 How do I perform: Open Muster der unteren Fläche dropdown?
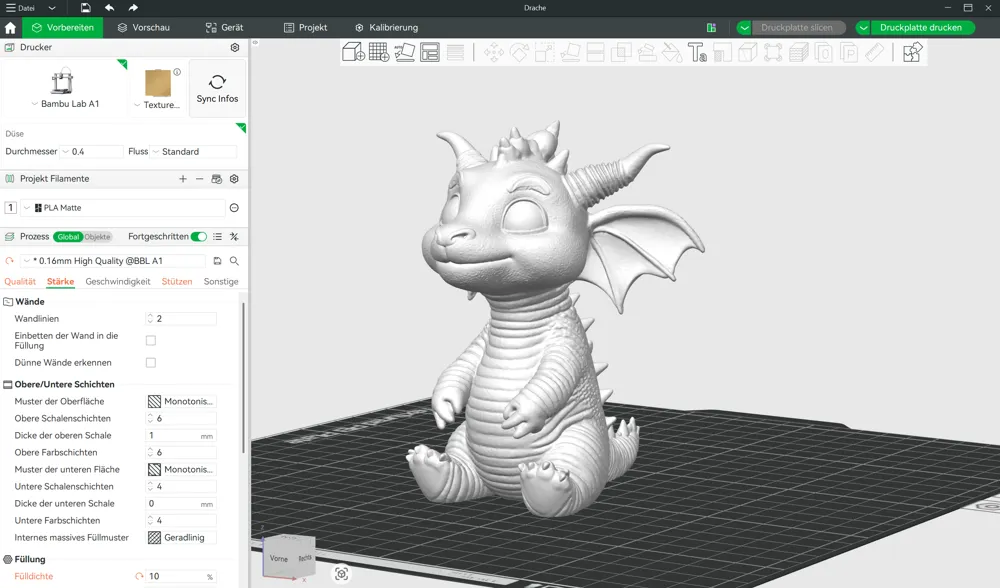[182, 469]
